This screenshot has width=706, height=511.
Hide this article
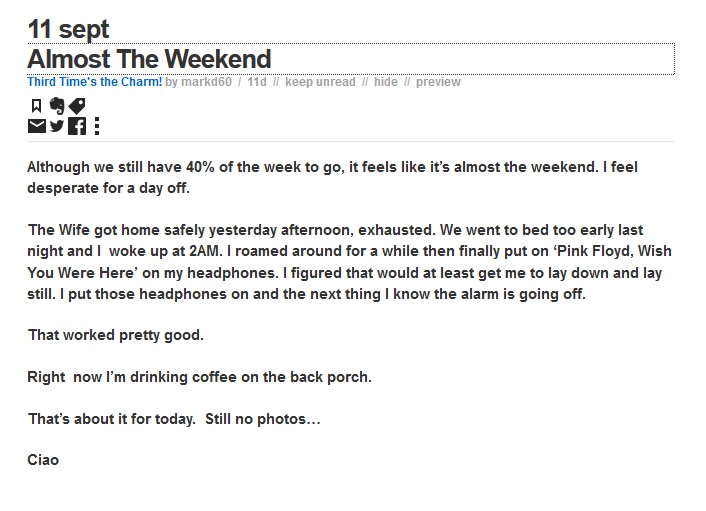click(x=386, y=82)
